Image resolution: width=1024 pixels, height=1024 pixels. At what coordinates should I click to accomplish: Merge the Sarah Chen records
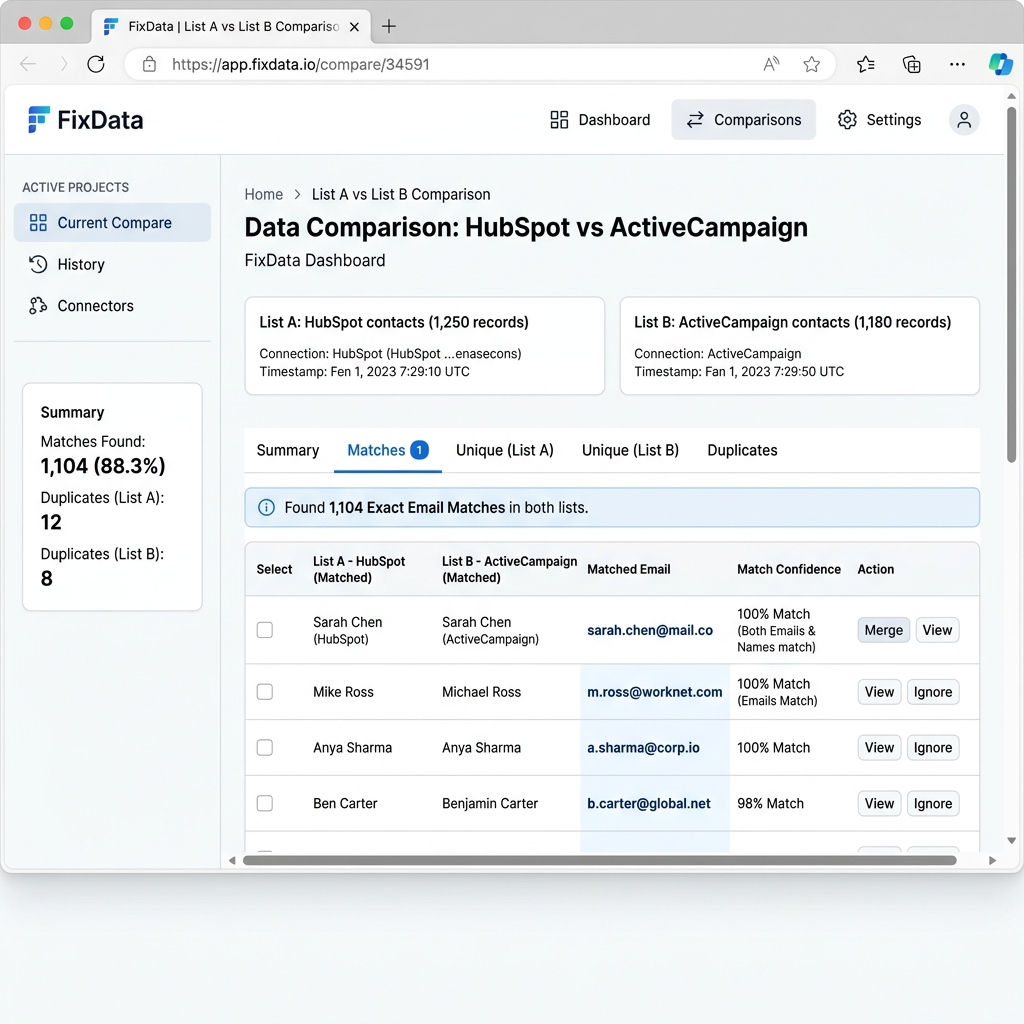coord(884,630)
